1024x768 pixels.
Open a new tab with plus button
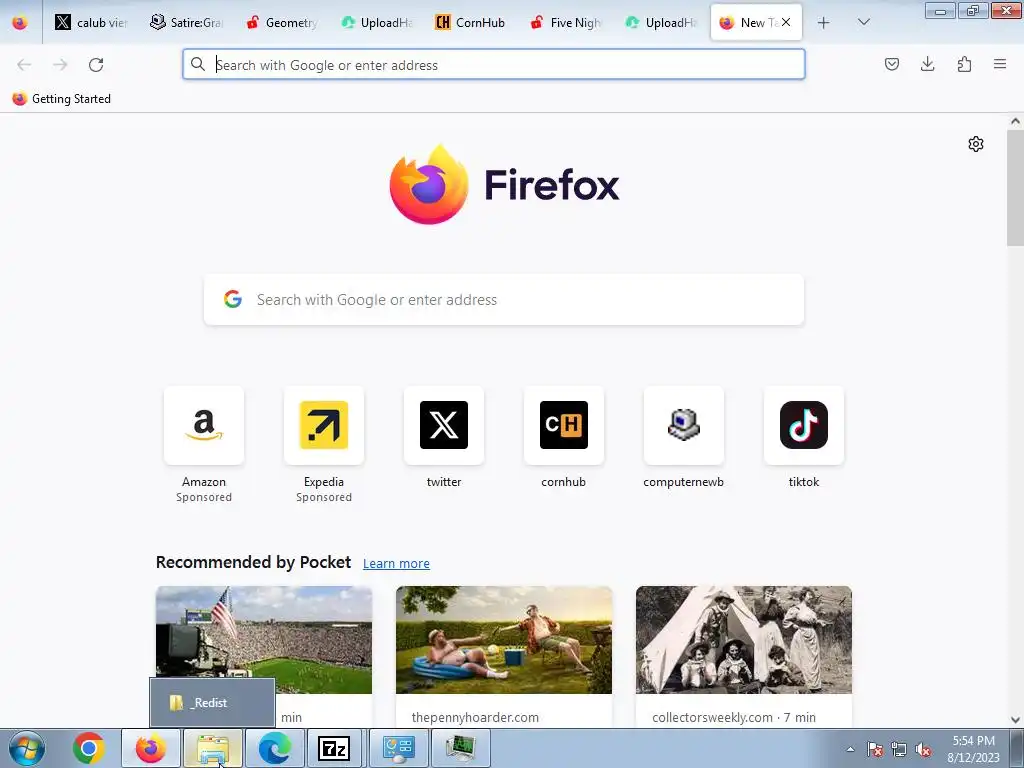[824, 23]
